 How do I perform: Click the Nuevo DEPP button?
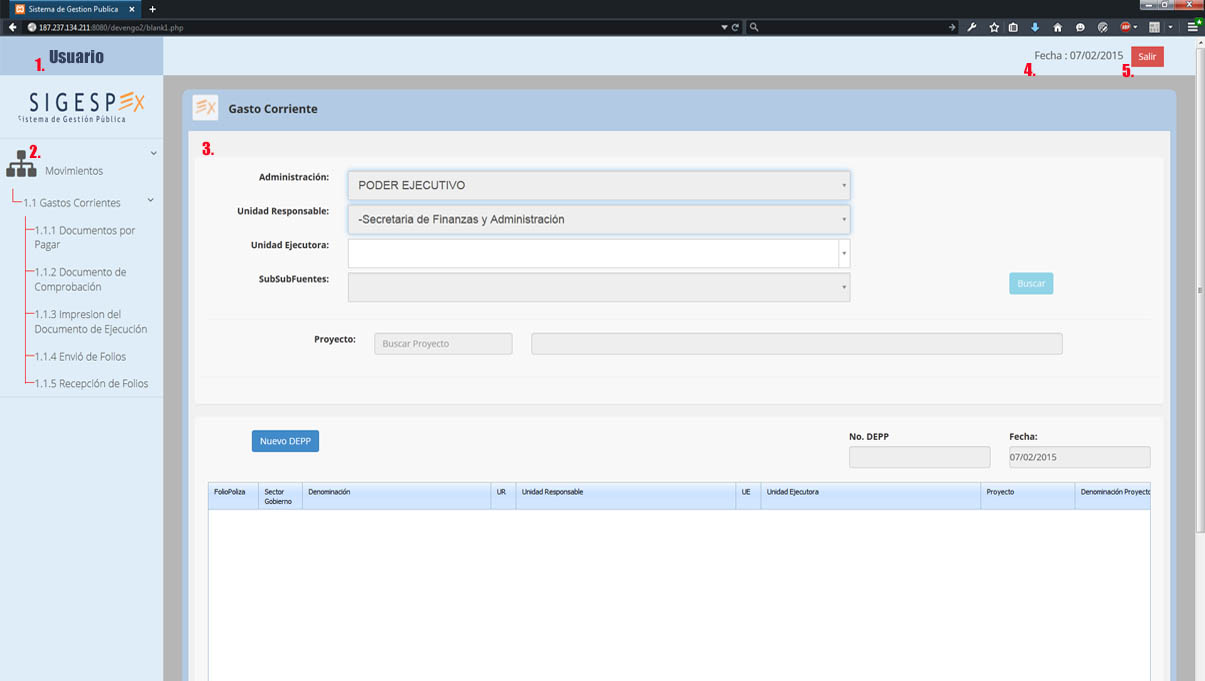click(285, 441)
